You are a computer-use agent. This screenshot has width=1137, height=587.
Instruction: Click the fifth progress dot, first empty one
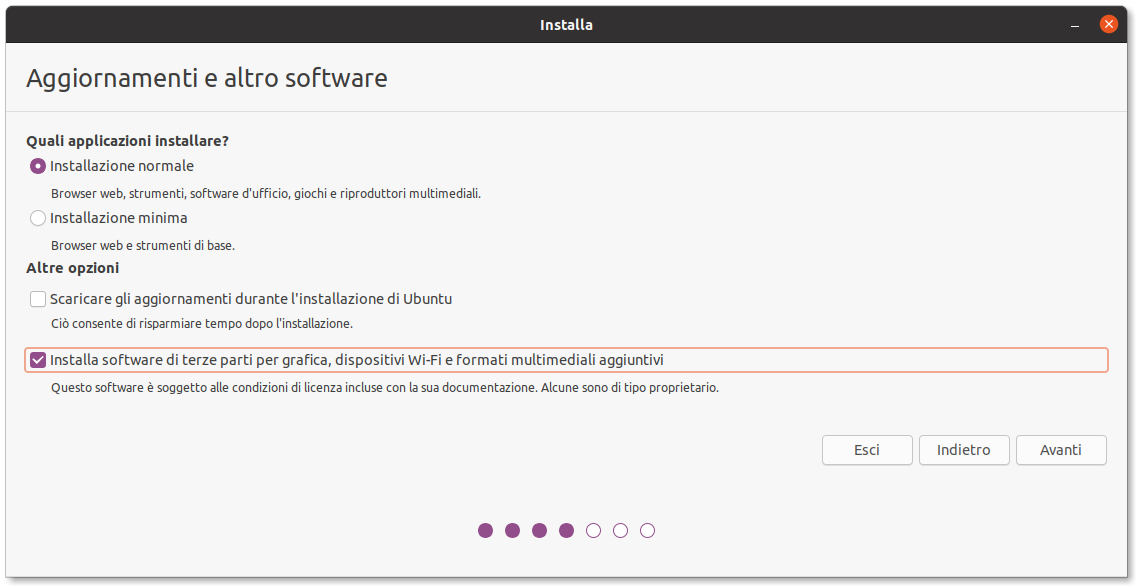click(594, 531)
